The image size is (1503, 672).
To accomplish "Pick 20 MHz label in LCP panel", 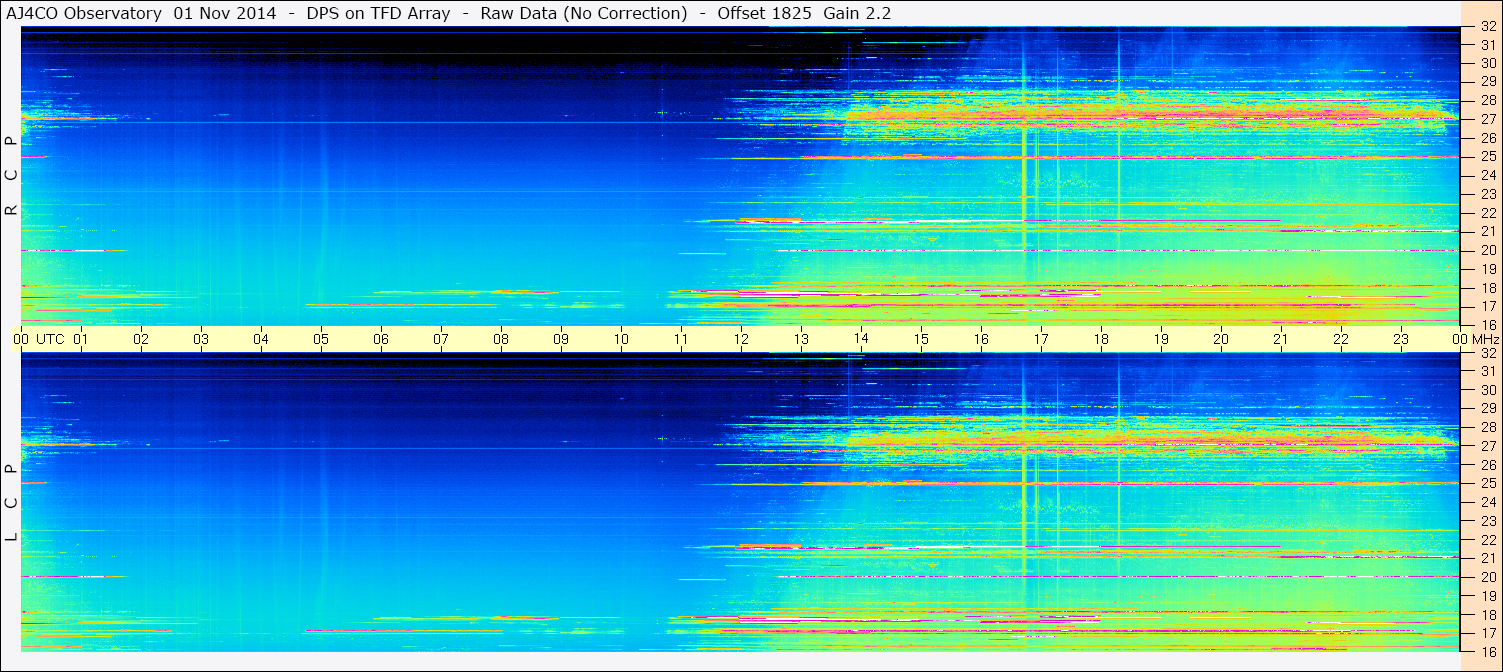I will pyautogui.click(x=1487, y=577).
